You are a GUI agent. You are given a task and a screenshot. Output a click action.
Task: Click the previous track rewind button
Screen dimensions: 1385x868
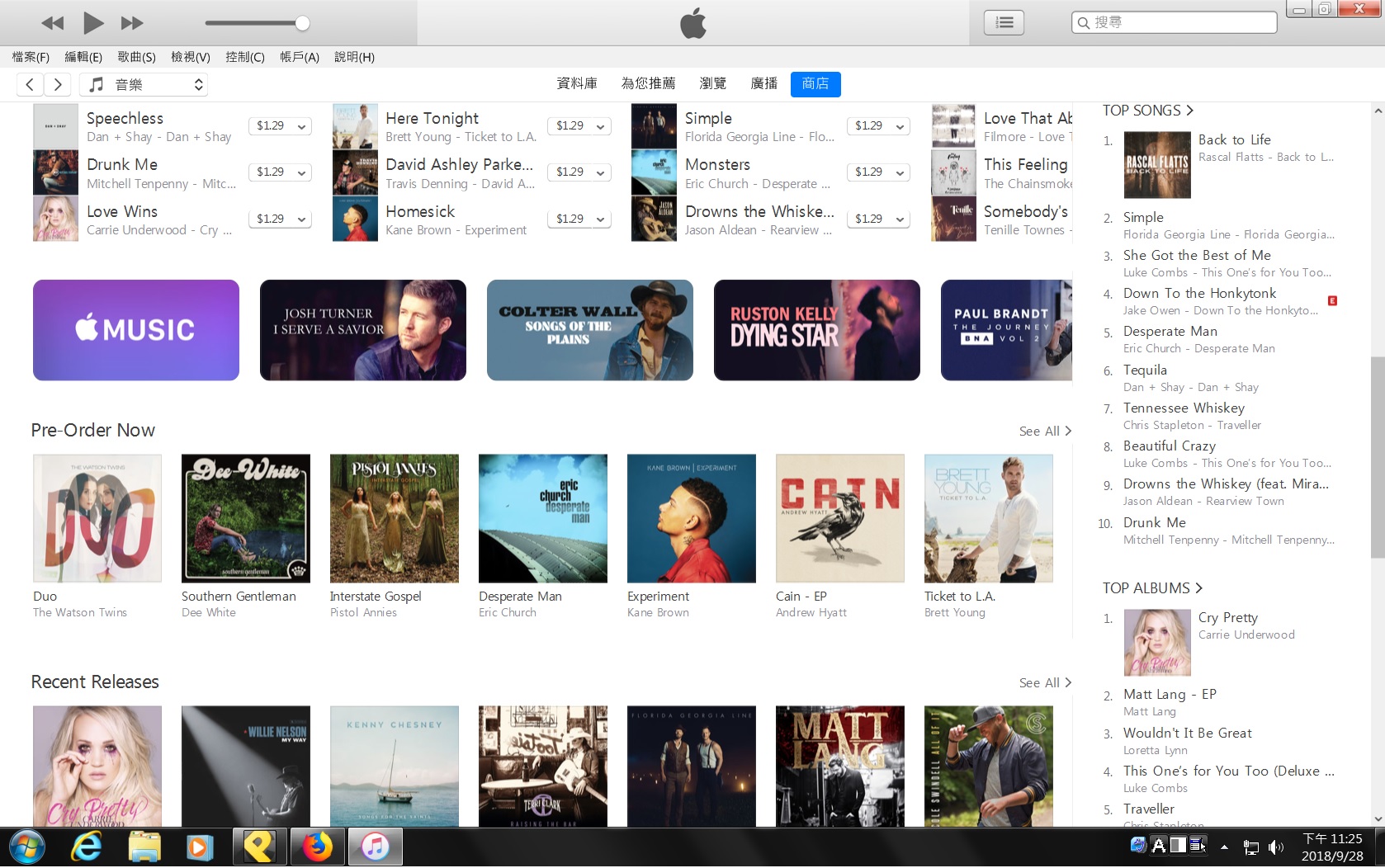[x=52, y=23]
